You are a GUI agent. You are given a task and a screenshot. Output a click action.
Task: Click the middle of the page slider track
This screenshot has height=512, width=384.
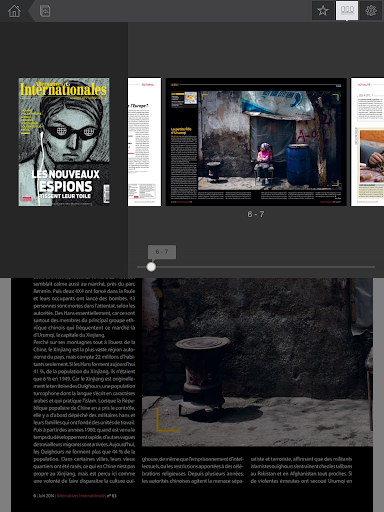pos(256,267)
